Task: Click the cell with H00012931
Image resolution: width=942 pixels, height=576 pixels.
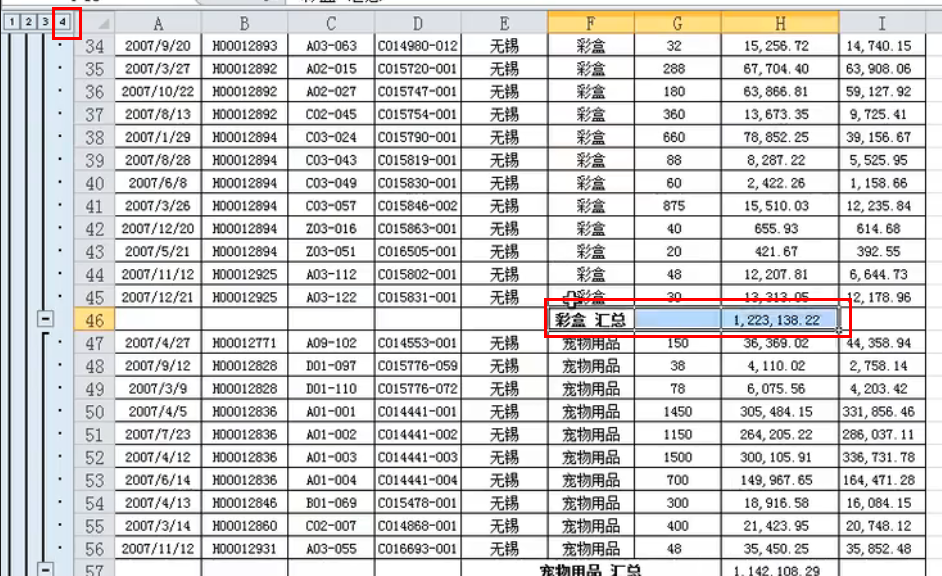Action: click(244, 548)
